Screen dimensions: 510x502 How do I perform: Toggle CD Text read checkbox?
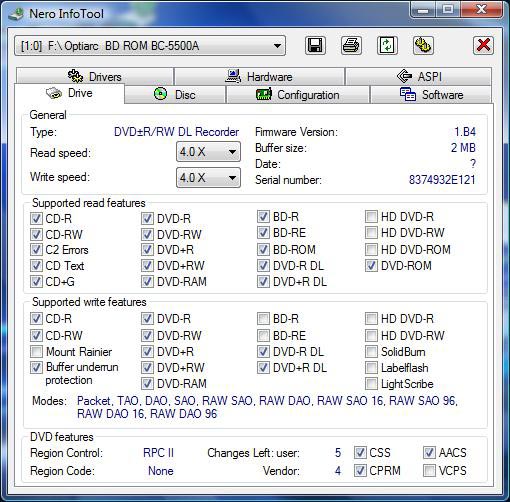pos(36,266)
